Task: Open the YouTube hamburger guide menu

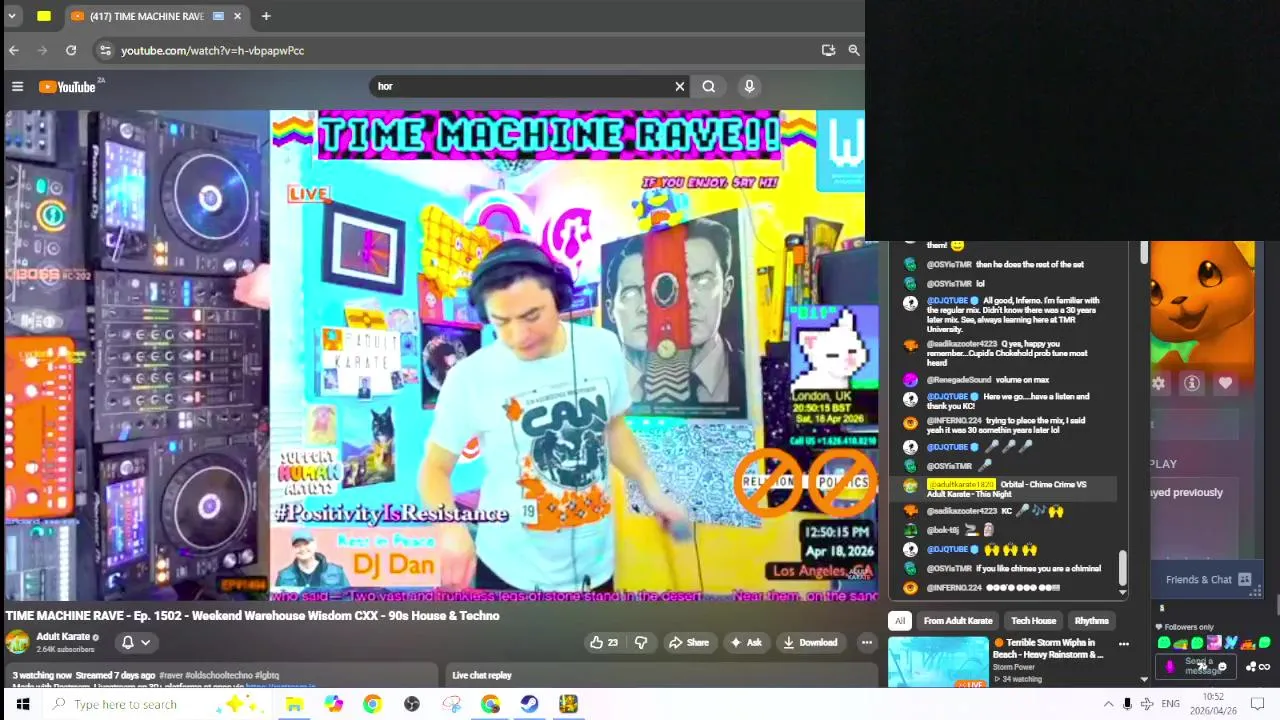Action: coord(17,87)
